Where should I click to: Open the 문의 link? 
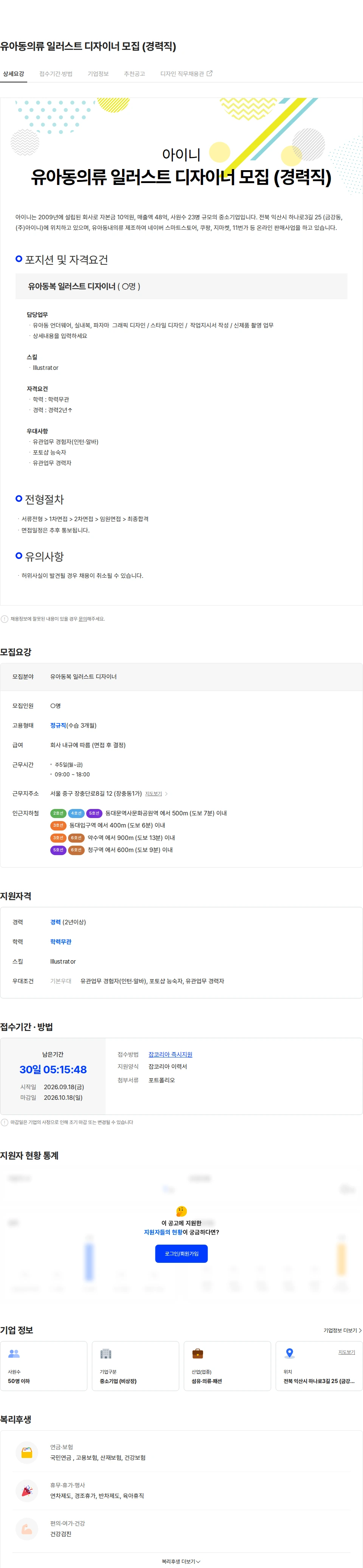(82, 618)
